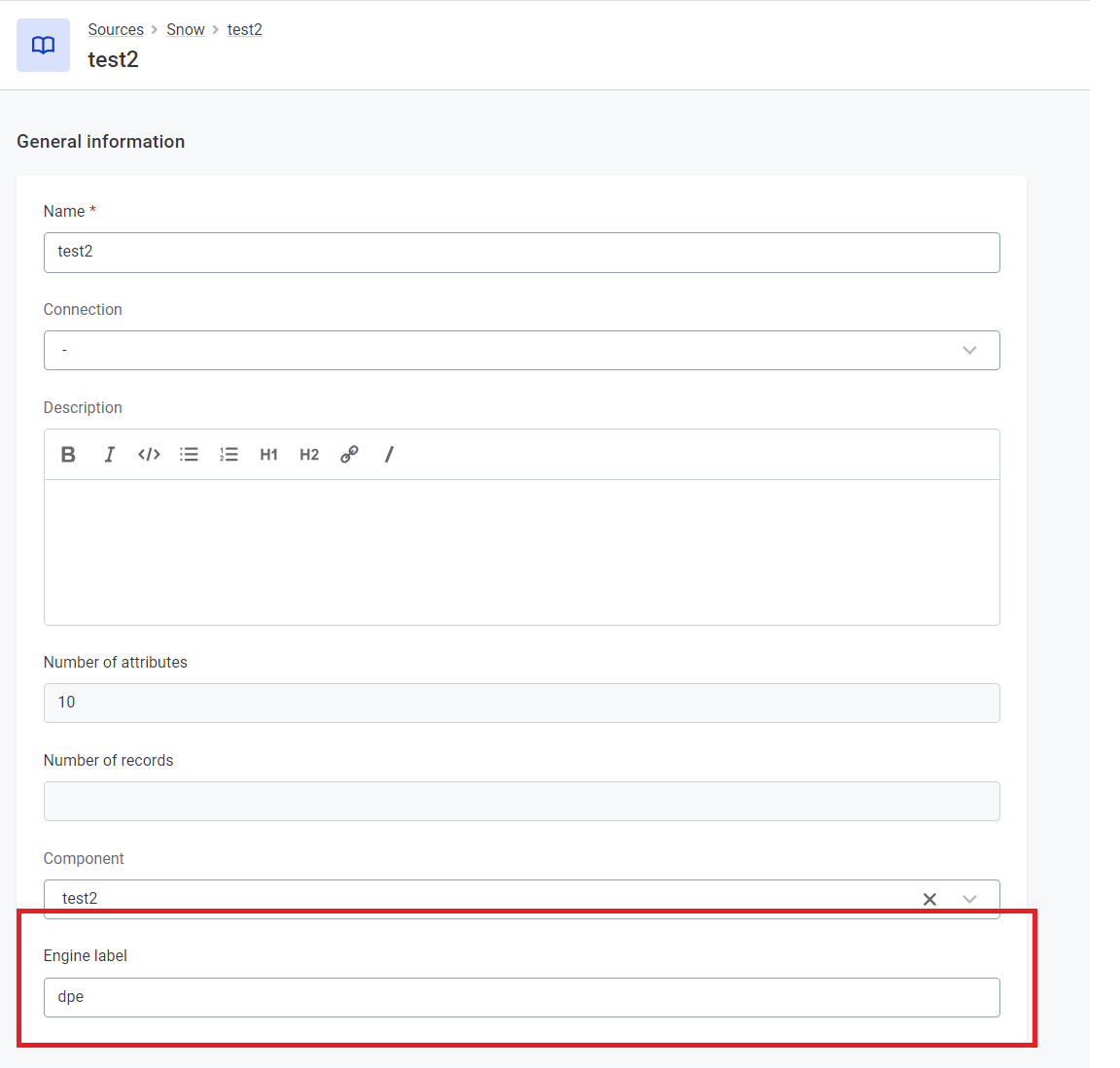
Task: Insert bulleted list in Description
Action: point(189,455)
